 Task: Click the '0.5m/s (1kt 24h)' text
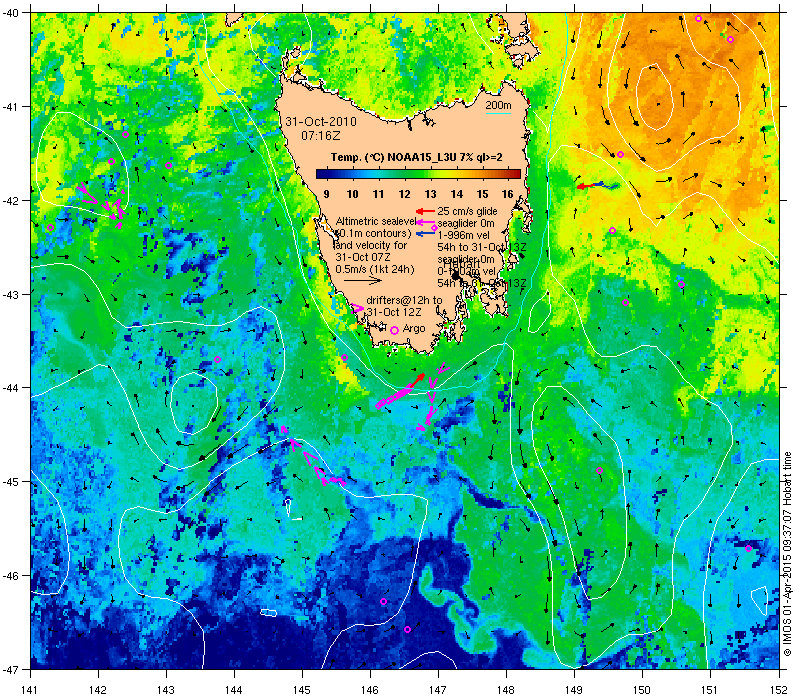click(375, 269)
